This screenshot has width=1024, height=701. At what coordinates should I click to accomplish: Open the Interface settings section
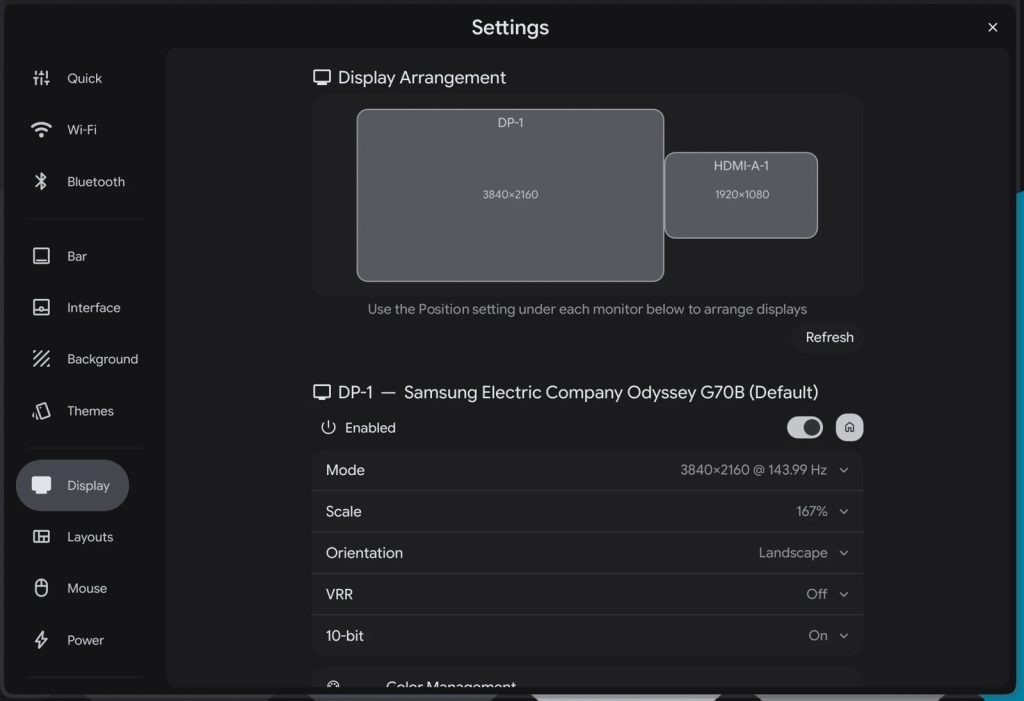point(93,307)
